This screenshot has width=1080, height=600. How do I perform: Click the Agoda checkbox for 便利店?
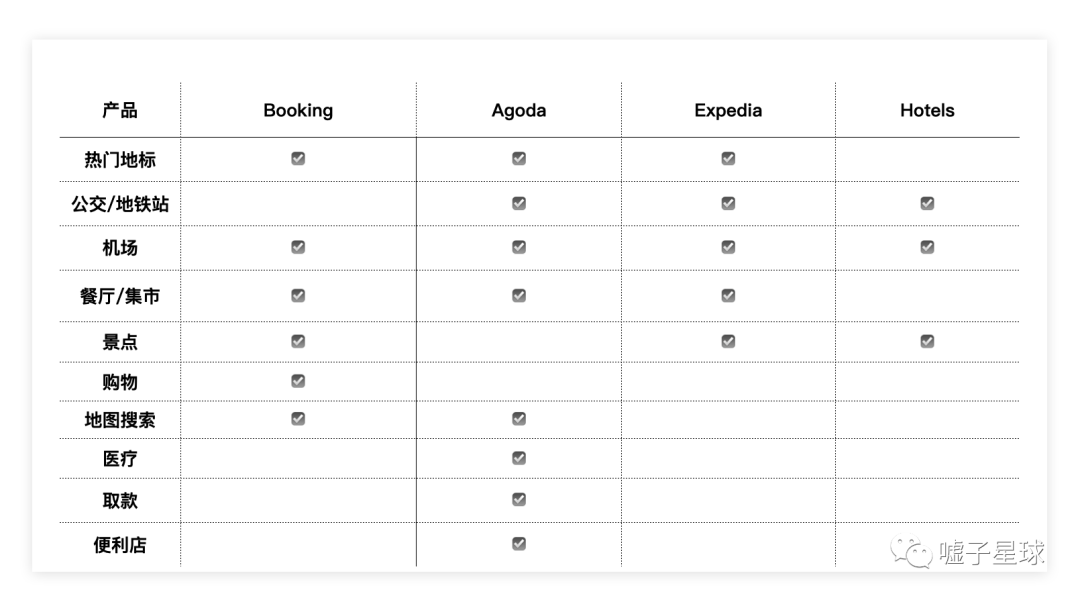pos(519,544)
